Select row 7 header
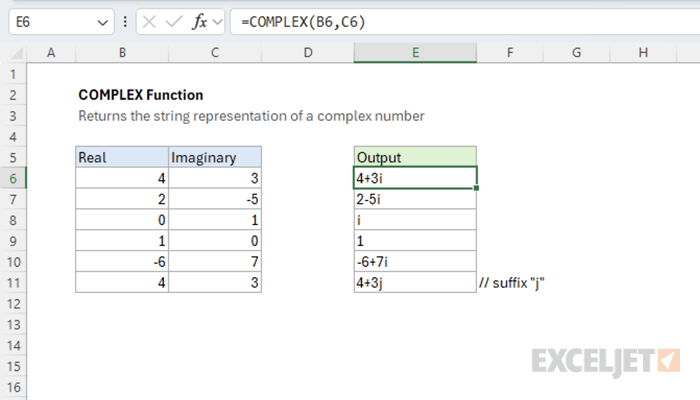The height and width of the screenshot is (400, 700). (x=13, y=199)
